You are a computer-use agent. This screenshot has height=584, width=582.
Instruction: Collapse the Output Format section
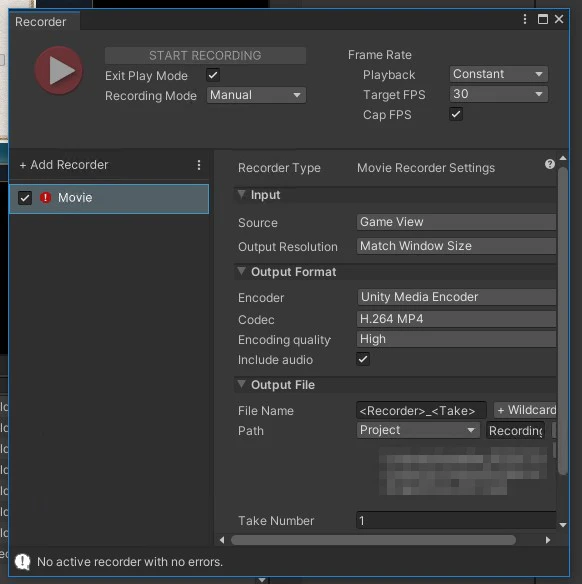click(242, 271)
